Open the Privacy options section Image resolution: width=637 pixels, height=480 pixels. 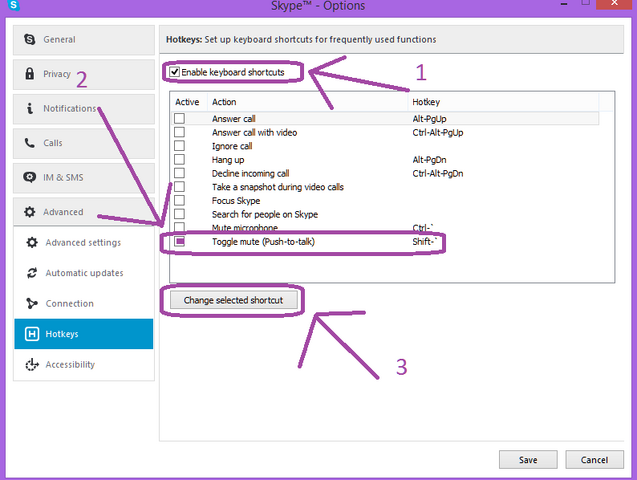(x=84, y=74)
